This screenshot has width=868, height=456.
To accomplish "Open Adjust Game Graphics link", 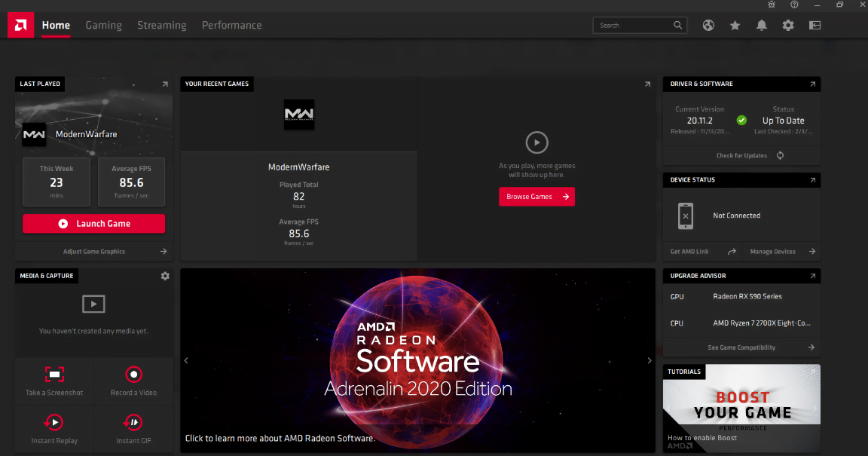I will 94,251.
